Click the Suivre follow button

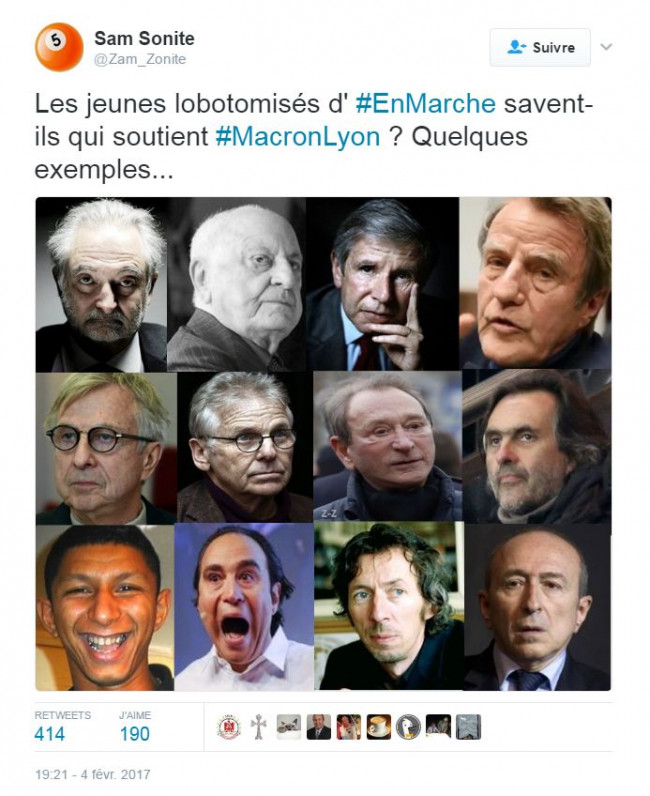click(540, 47)
